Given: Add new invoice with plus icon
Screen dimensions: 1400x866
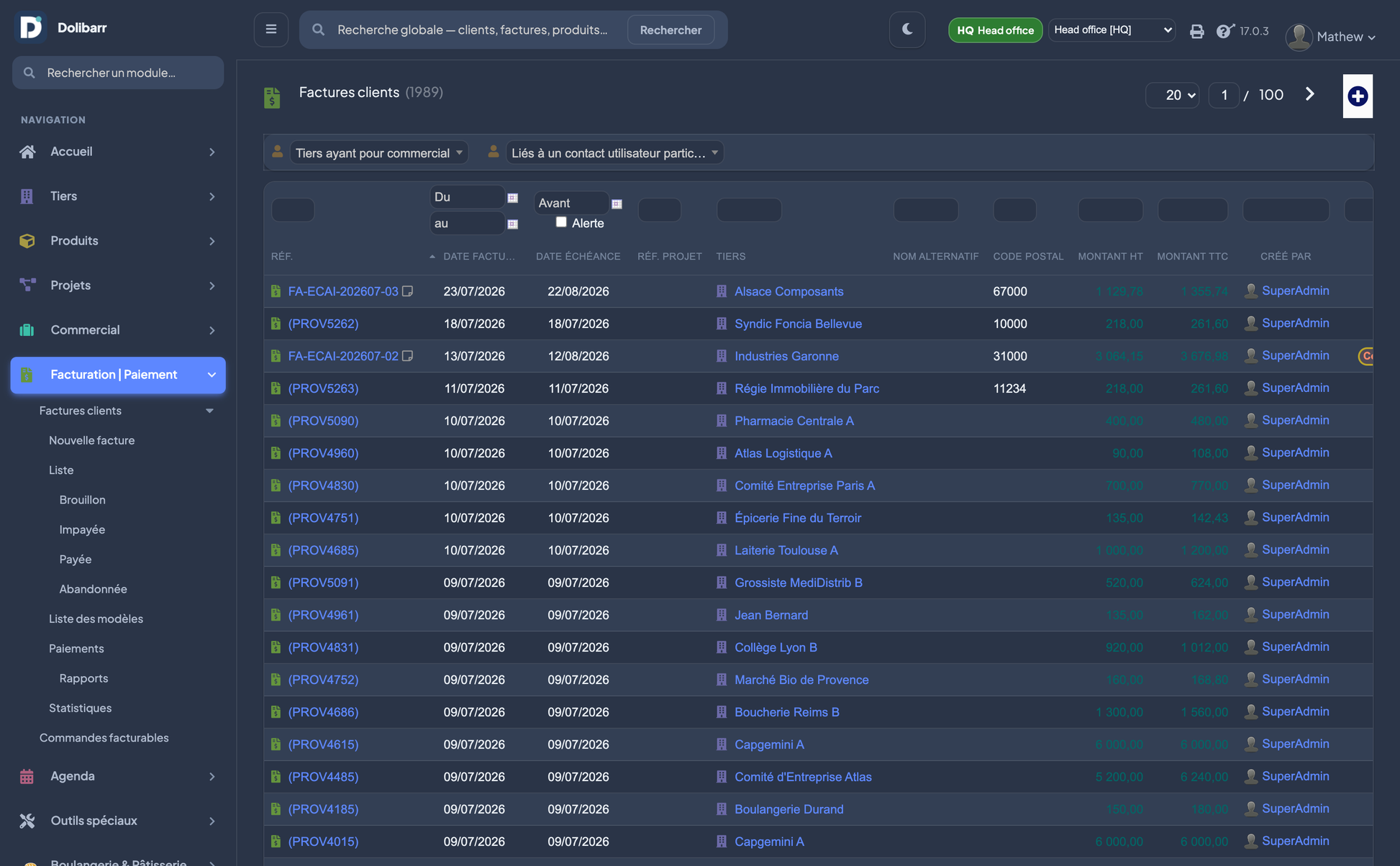Looking at the screenshot, I should pos(1357,96).
